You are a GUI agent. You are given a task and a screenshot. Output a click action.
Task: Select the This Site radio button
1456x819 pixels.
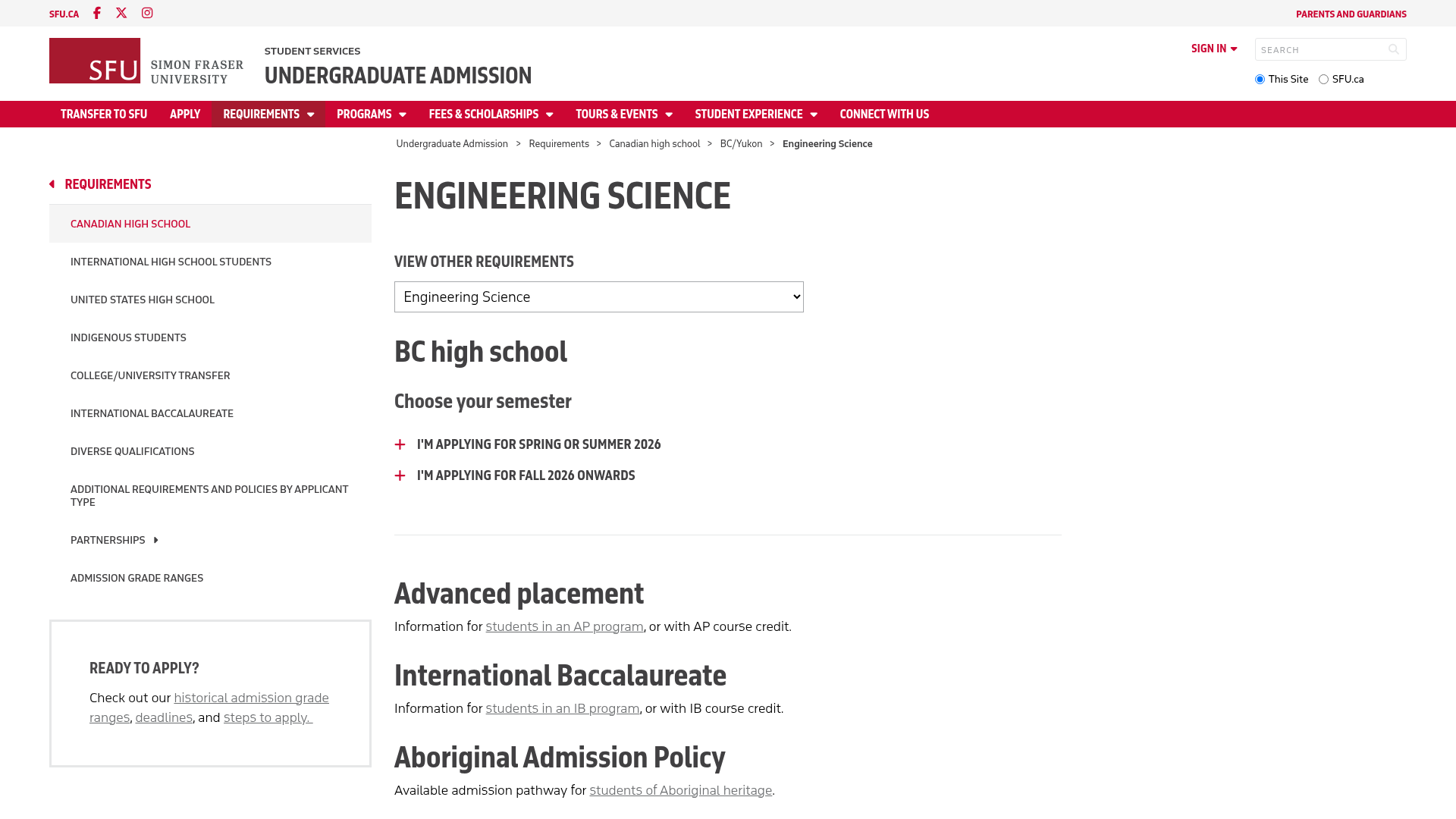coord(1260,80)
